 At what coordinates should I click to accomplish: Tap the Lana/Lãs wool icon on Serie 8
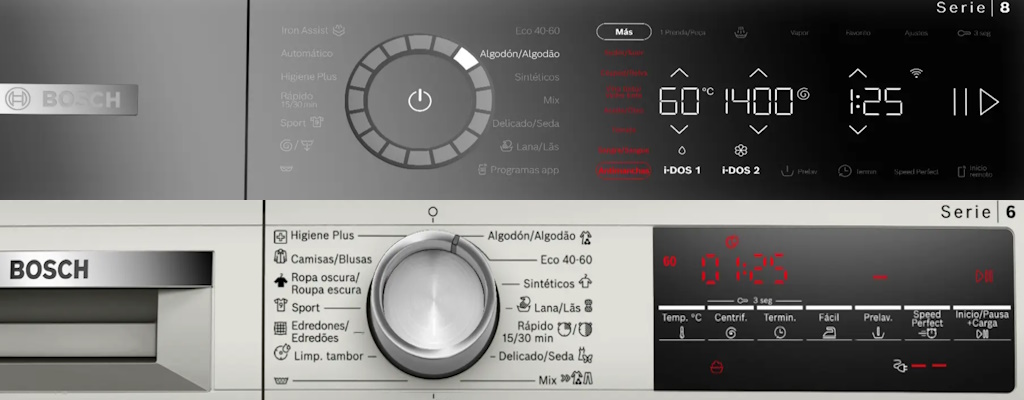point(506,146)
